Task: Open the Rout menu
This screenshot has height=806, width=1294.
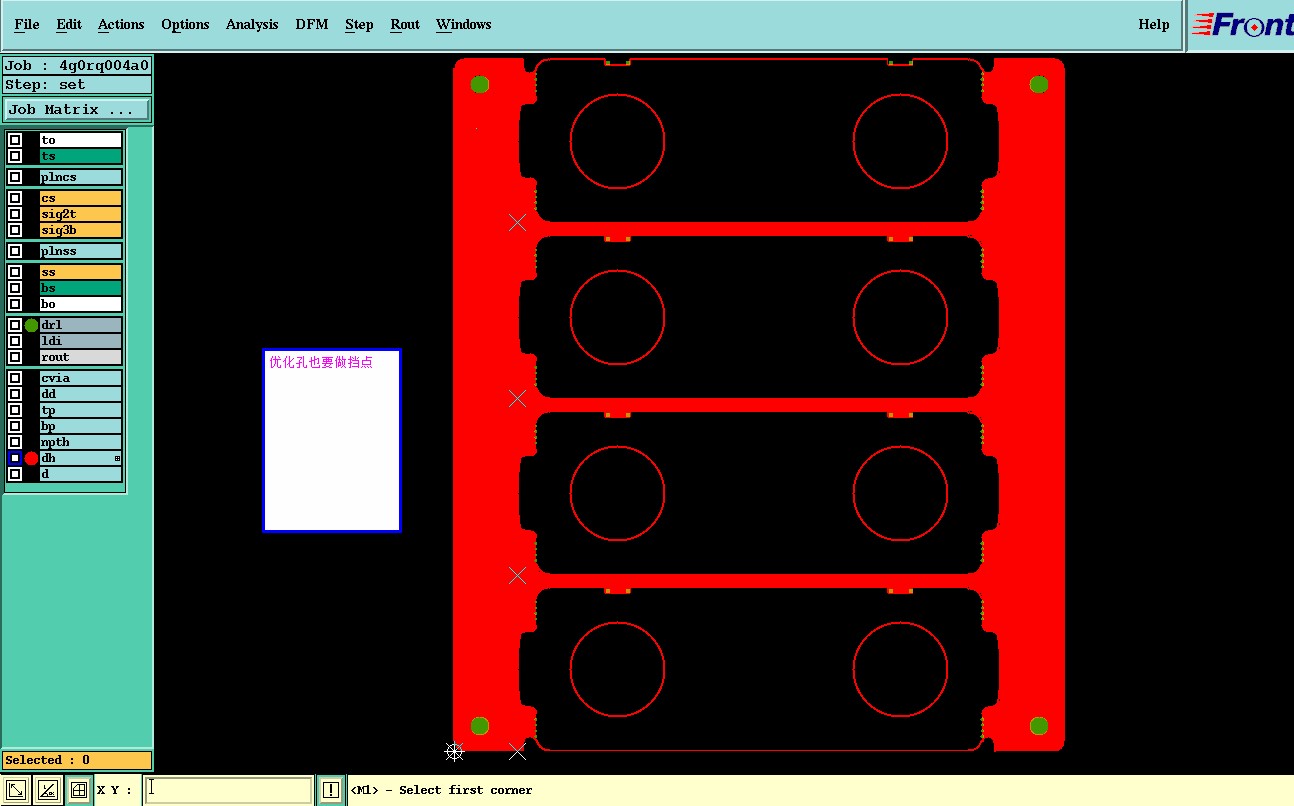Action: tap(405, 24)
